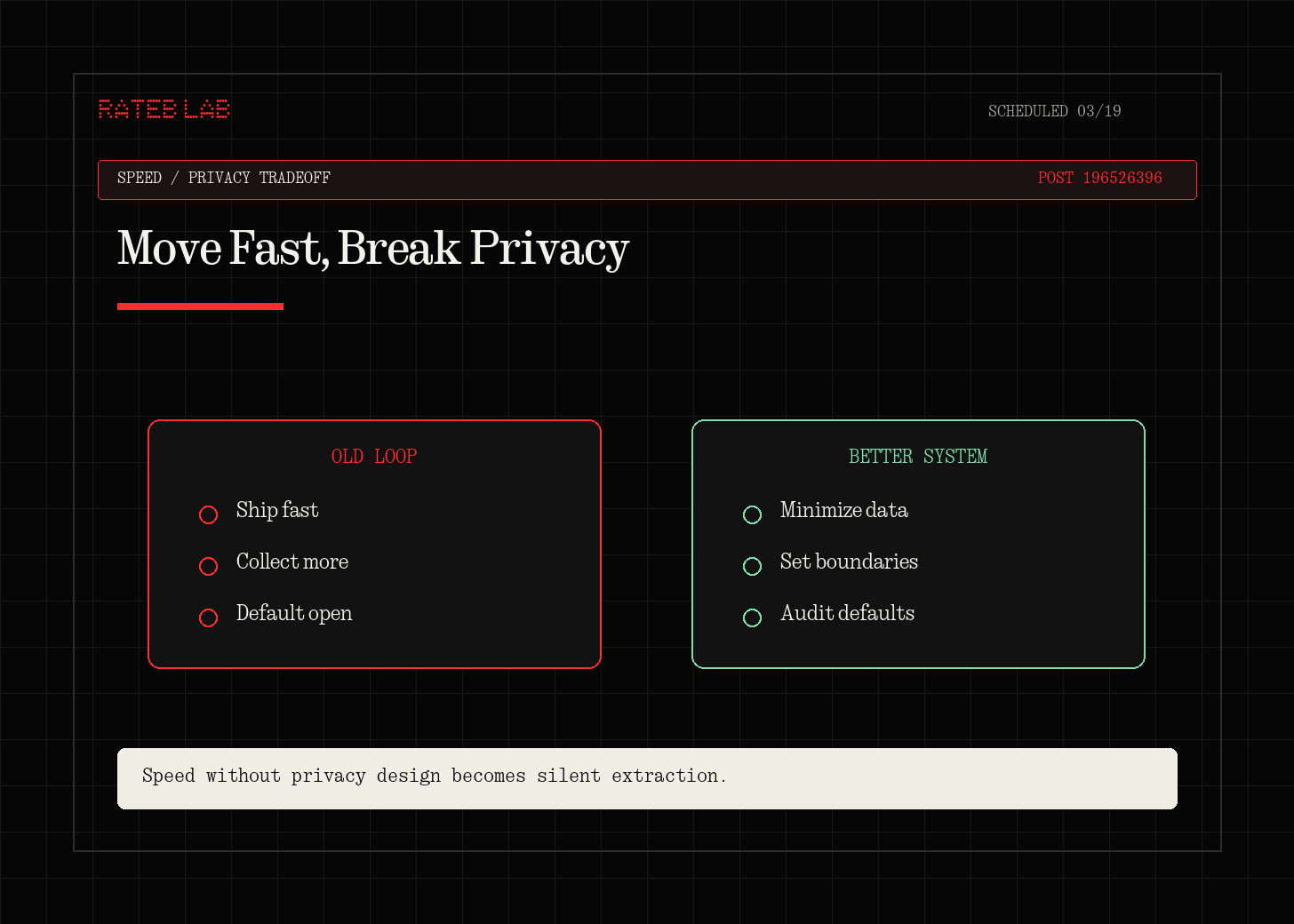
Task: Click the RATED LAB dotted logo
Action: (x=164, y=109)
